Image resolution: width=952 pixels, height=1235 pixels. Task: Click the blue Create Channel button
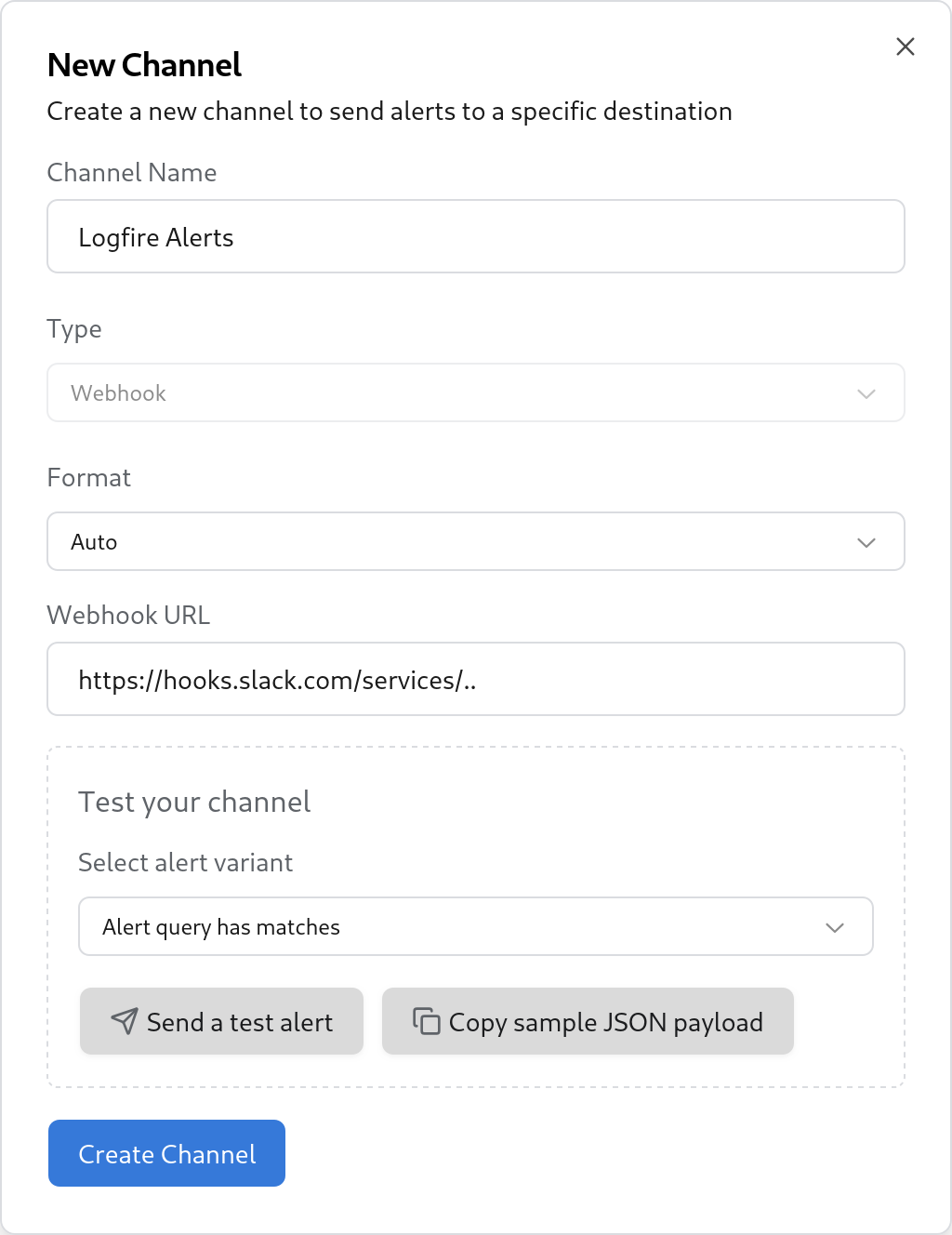coord(166,1154)
